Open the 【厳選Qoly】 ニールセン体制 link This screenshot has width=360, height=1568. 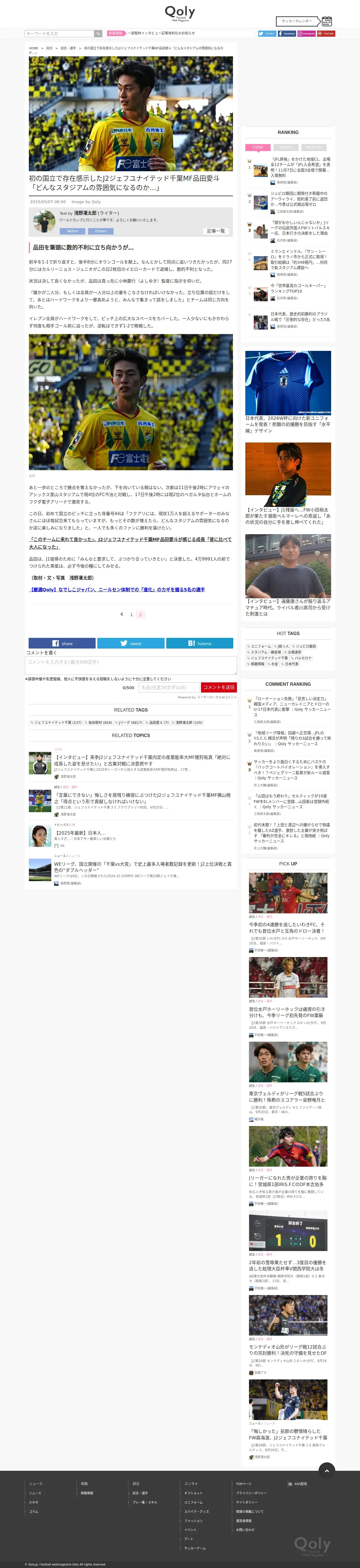(x=117, y=590)
